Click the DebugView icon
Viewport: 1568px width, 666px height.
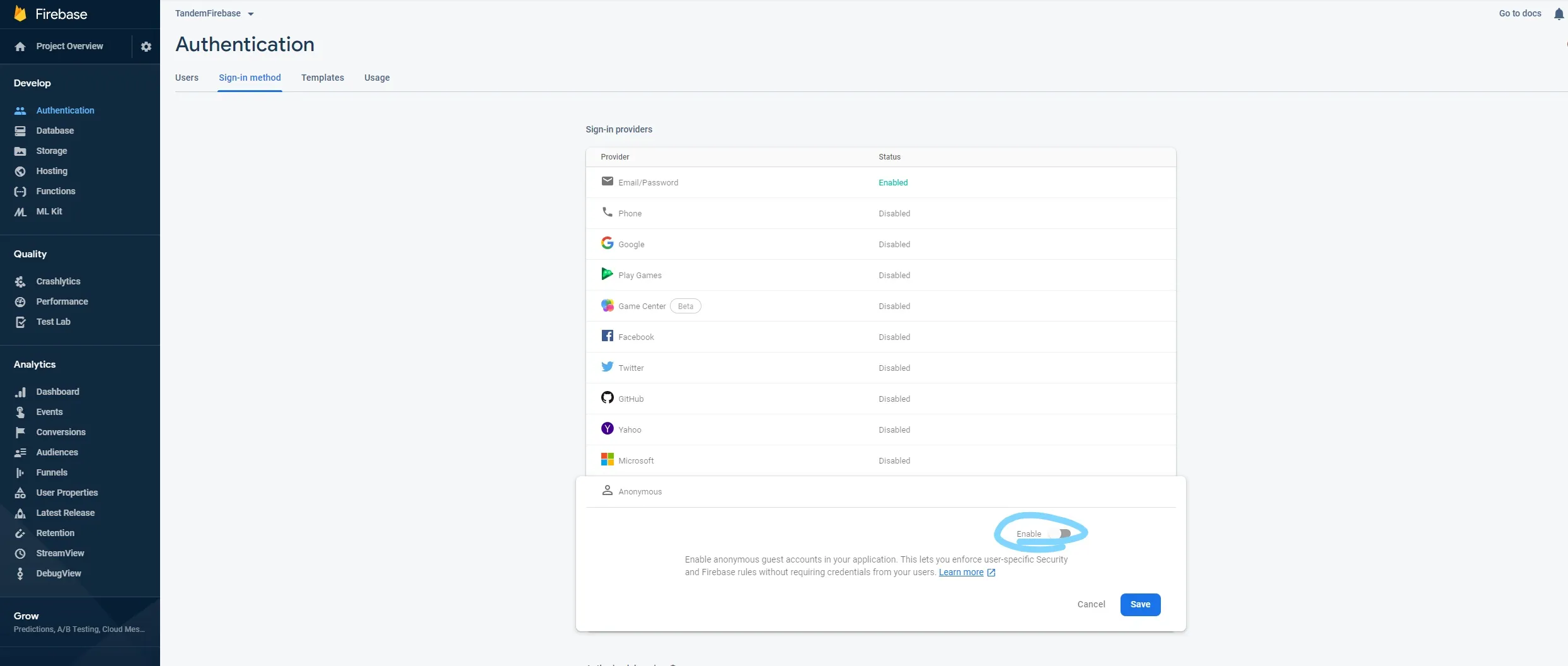[x=20, y=573]
